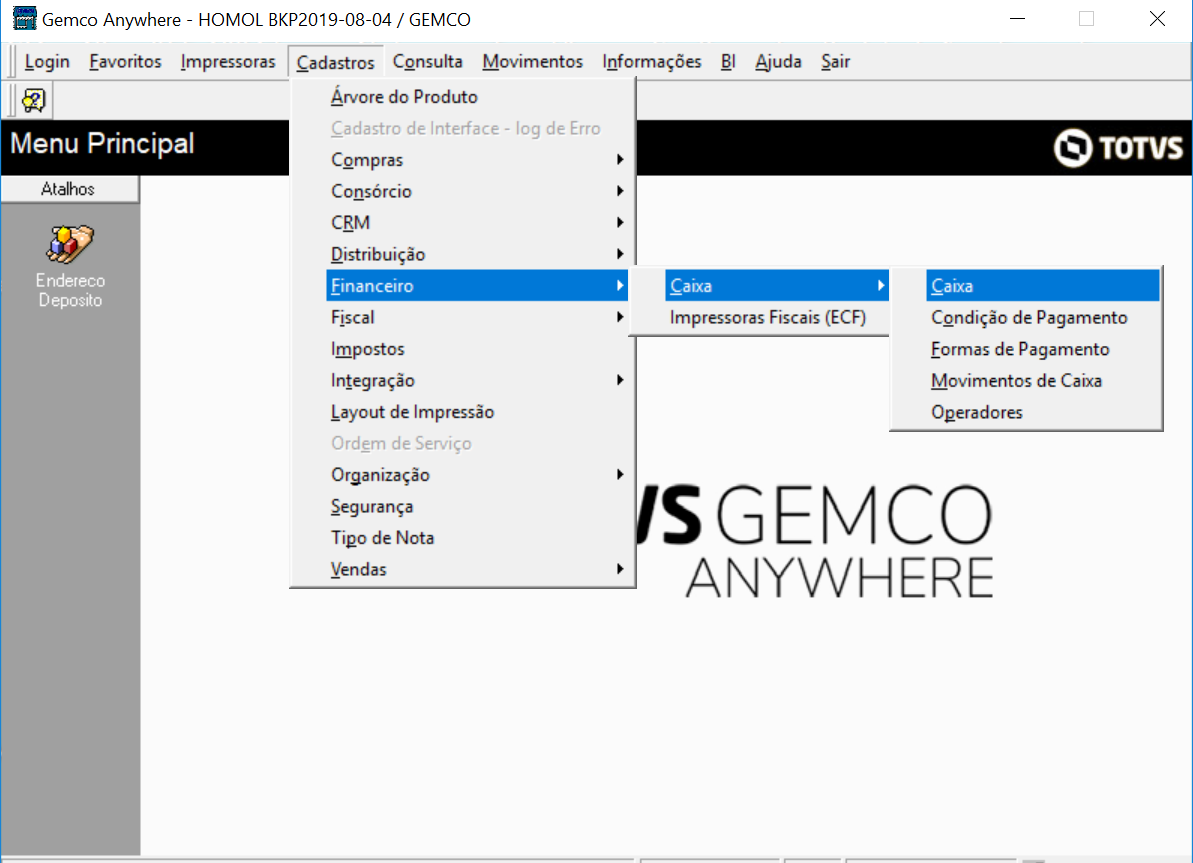1193x863 pixels.
Task: Open the Consulta menu
Action: [428, 62]
